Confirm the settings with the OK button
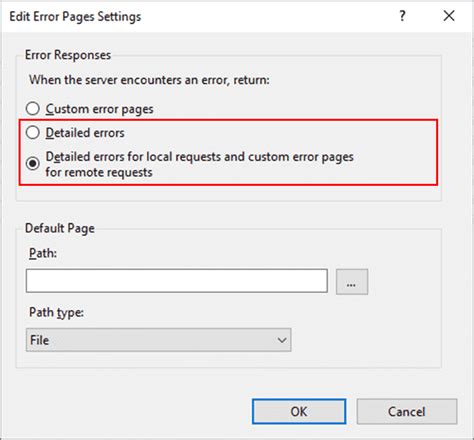 click(x=299, y=411)
